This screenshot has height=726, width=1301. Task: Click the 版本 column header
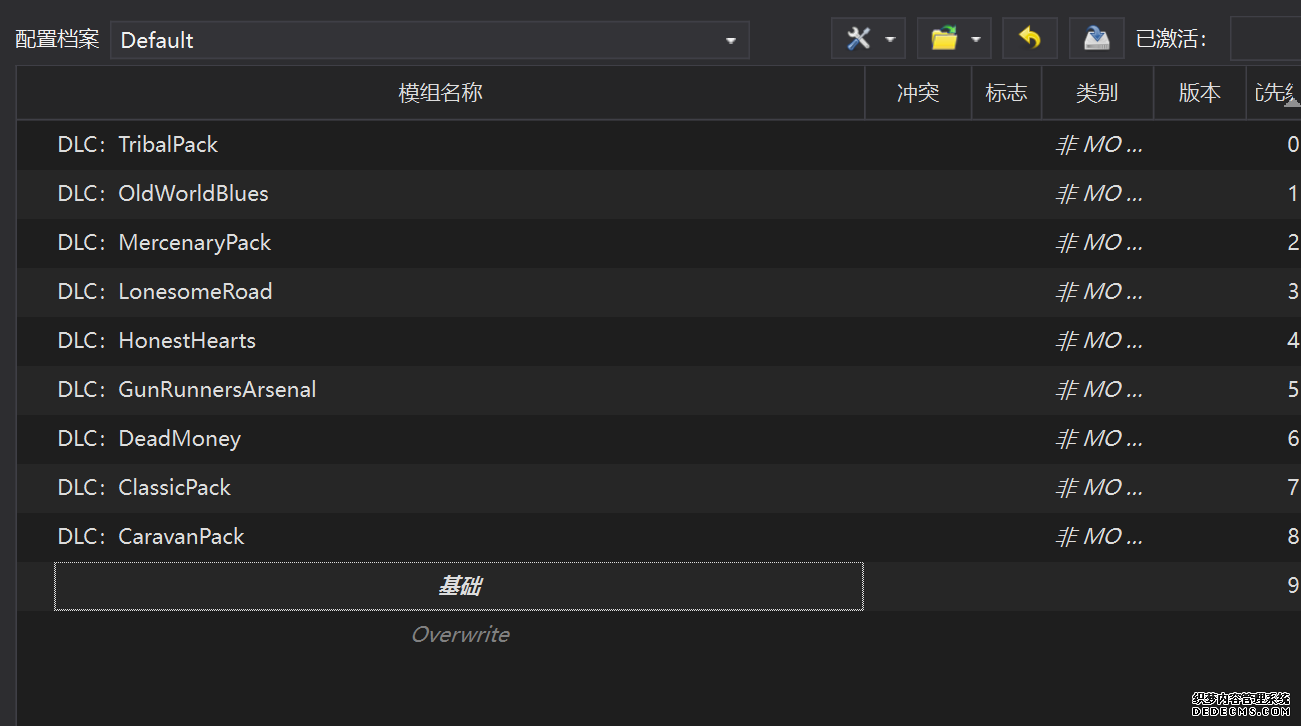click(x=1199, y=93)
